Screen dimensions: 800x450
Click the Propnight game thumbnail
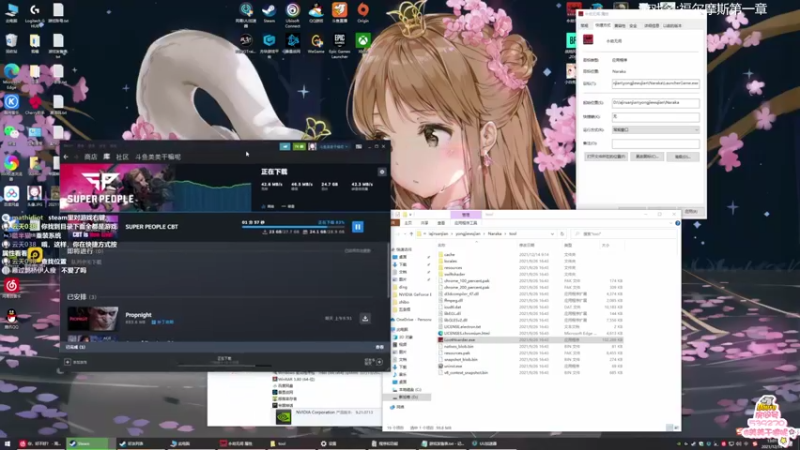click(x=93, y=319)
